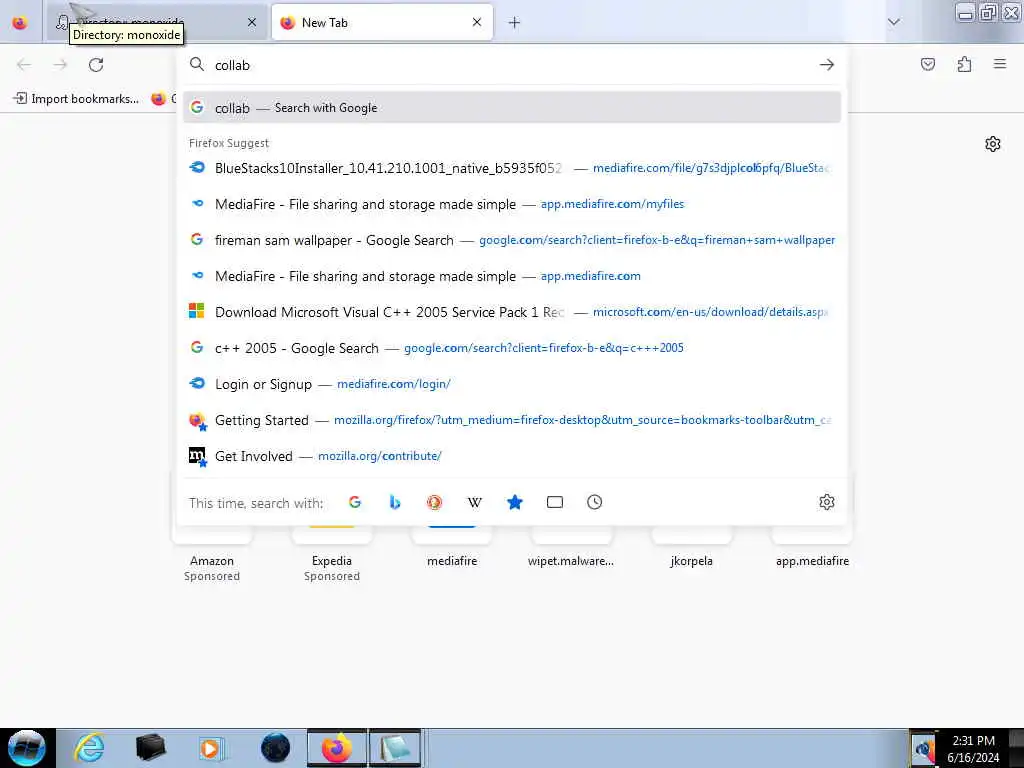Open the Windows Start menu

coord(26,748)
